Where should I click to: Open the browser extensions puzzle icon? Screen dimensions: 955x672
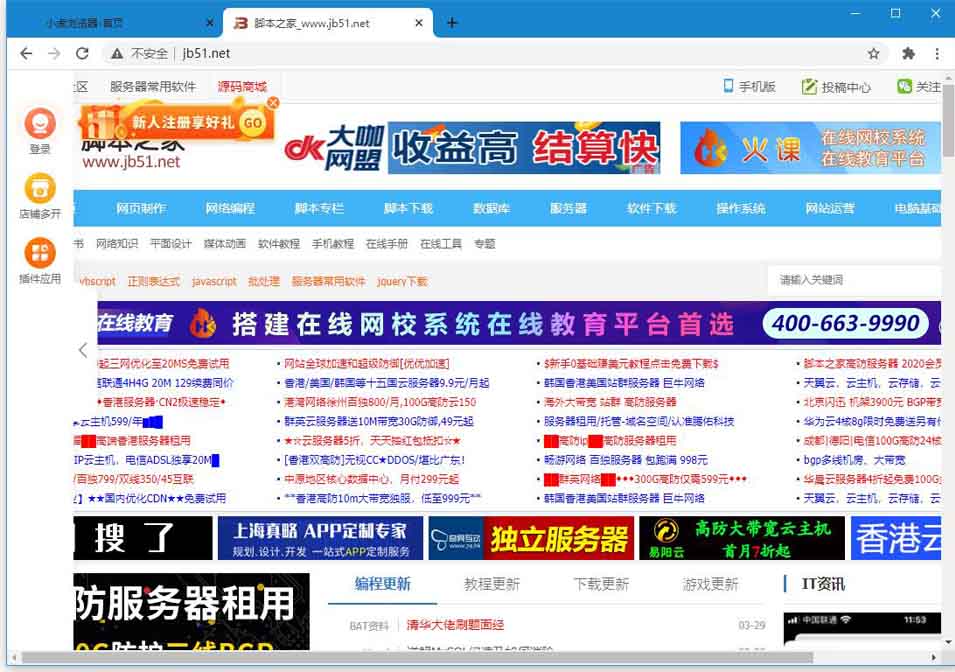point(908,54)
